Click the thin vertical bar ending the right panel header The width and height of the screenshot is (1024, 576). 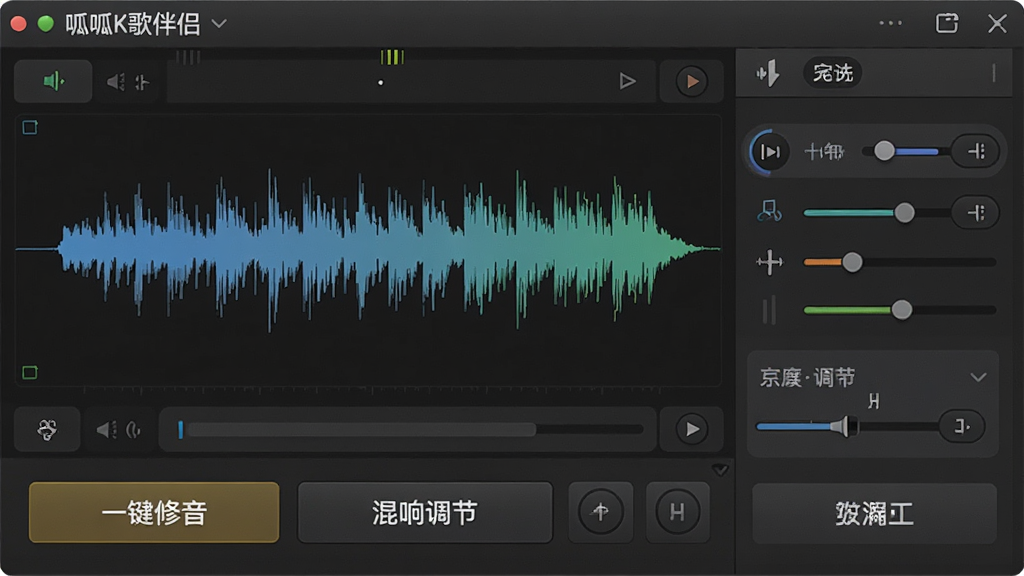tap(994, 73)
